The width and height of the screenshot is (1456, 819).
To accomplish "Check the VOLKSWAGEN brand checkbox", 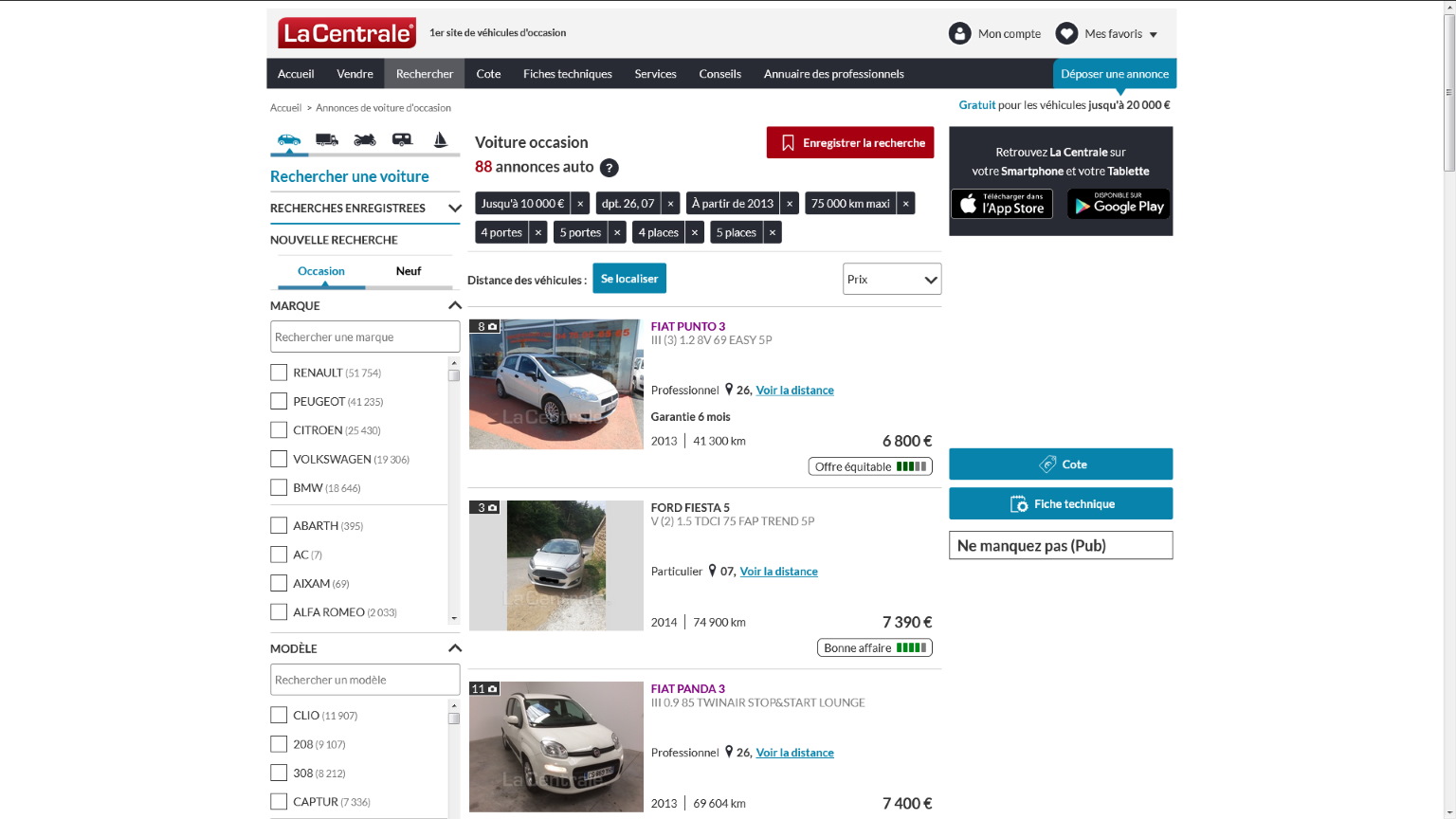I will (x=279, y=459).
